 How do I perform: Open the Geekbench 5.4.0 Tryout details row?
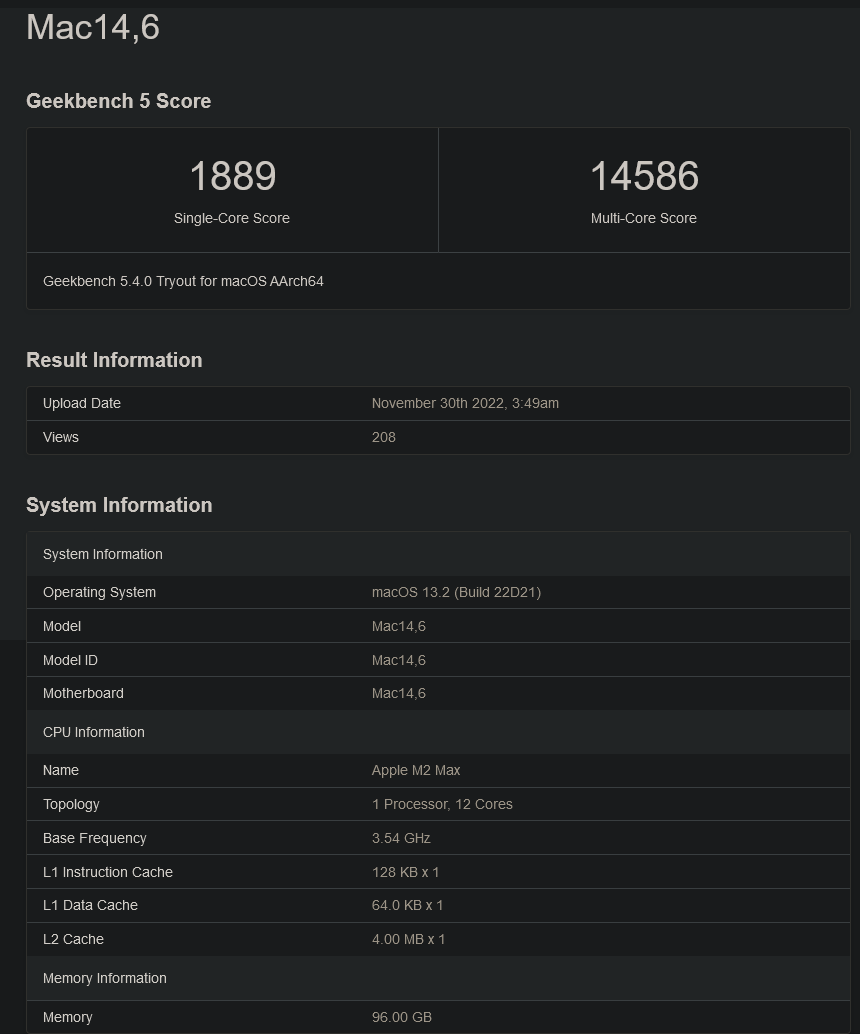tap(181, 281)
